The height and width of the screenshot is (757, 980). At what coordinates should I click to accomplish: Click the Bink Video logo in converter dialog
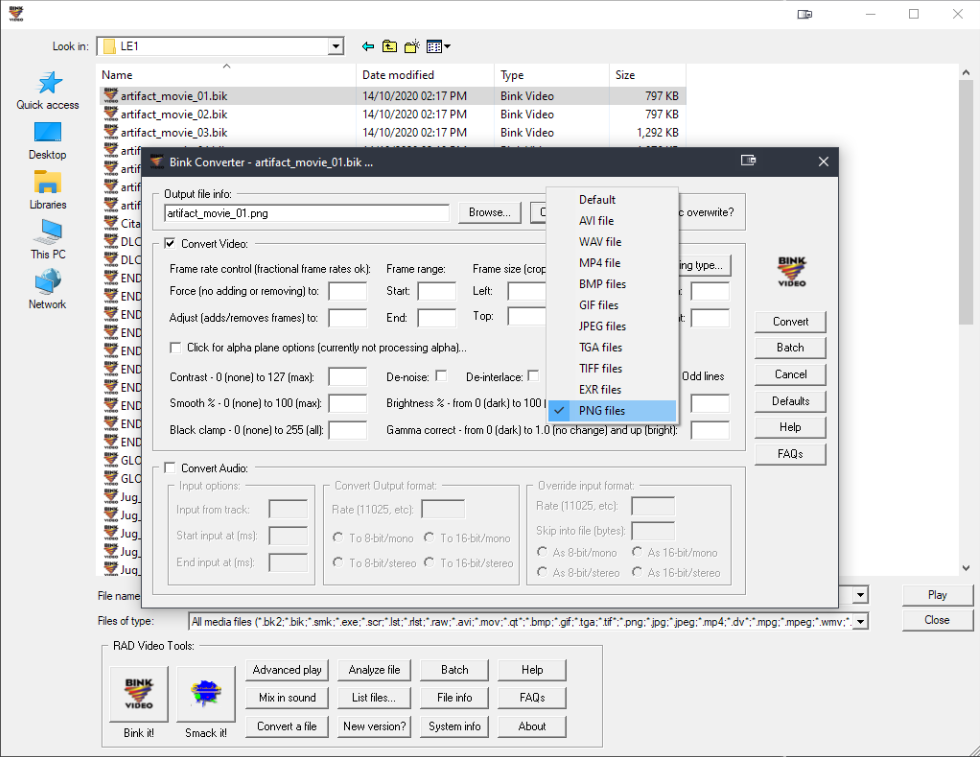coord(792,271)
